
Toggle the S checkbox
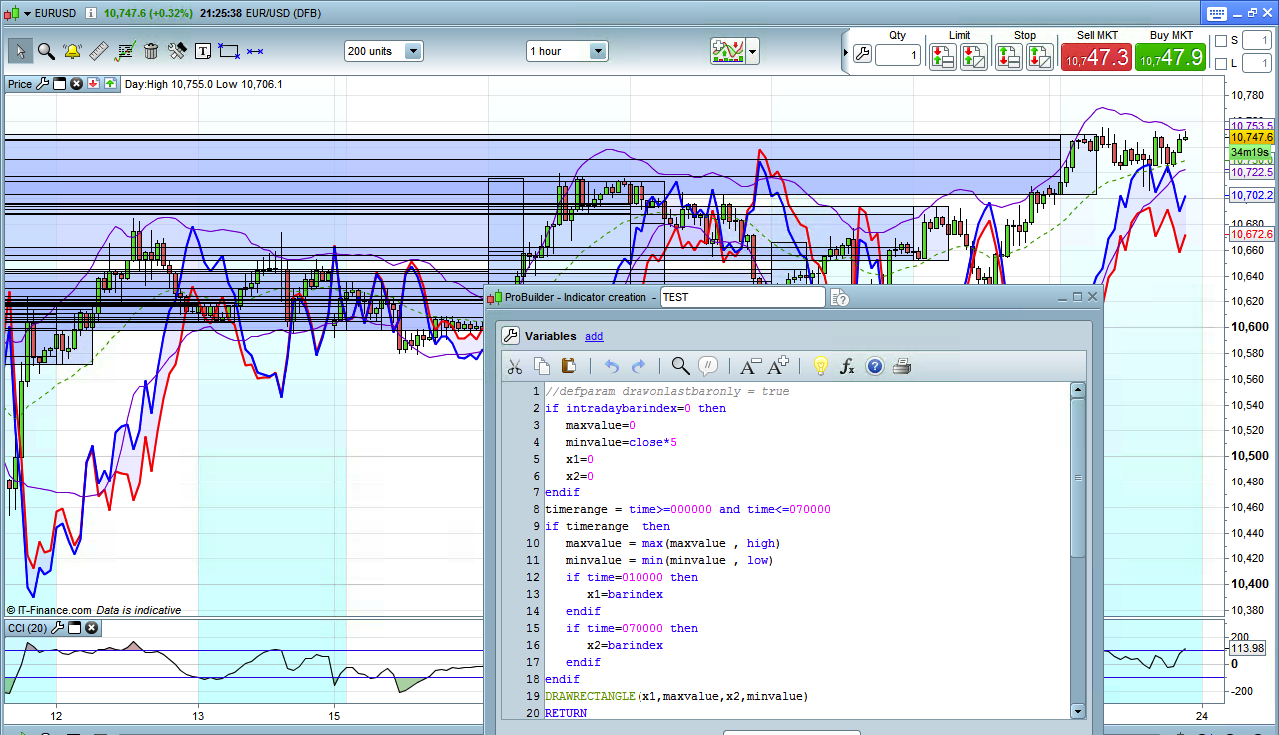click(x=1221, y=41)
